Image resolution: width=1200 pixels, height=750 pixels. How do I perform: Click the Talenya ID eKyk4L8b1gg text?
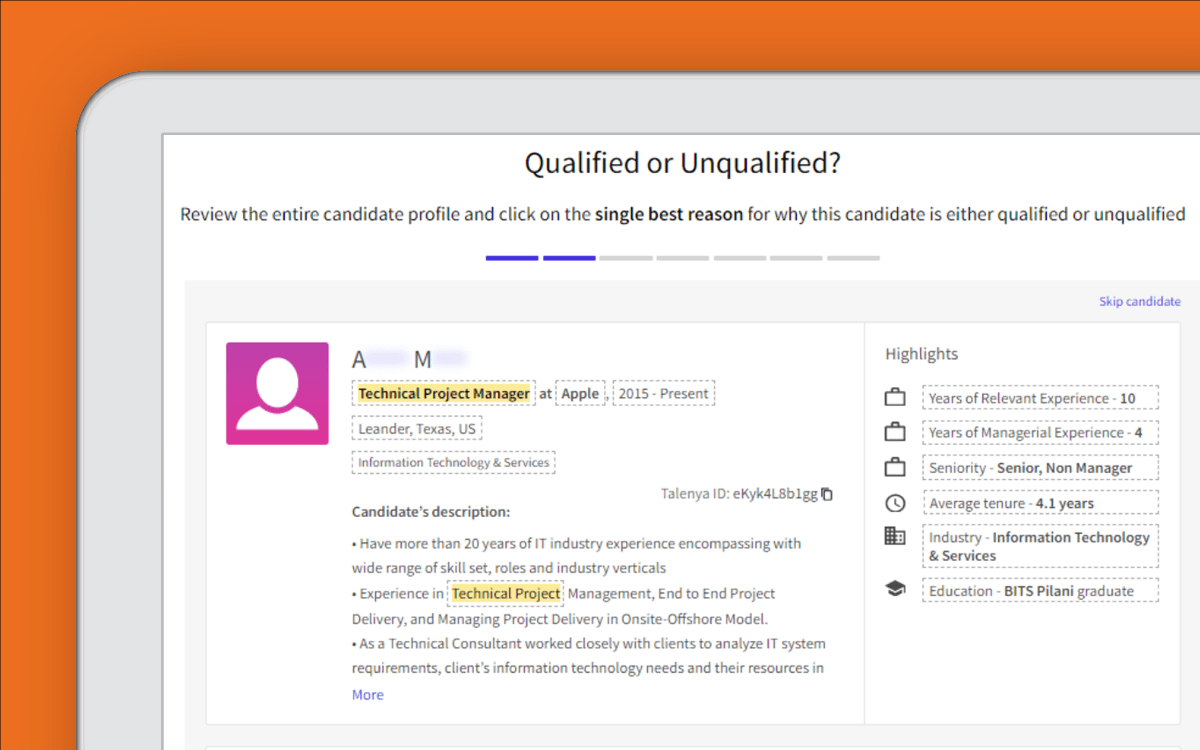click(x=739, y=493)
